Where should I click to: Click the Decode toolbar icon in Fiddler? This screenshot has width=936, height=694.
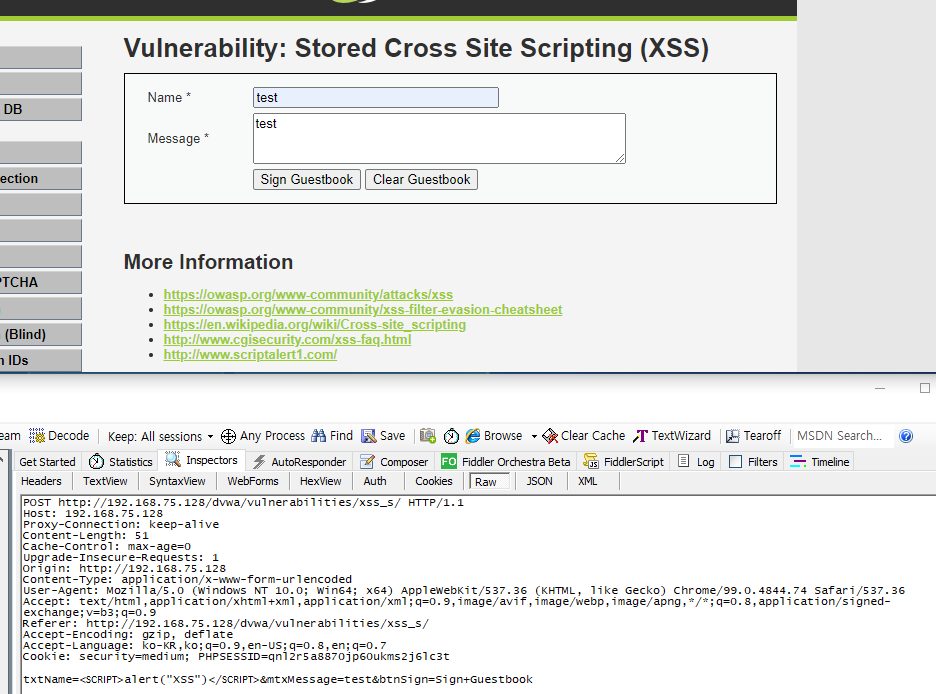coord(37,436)
